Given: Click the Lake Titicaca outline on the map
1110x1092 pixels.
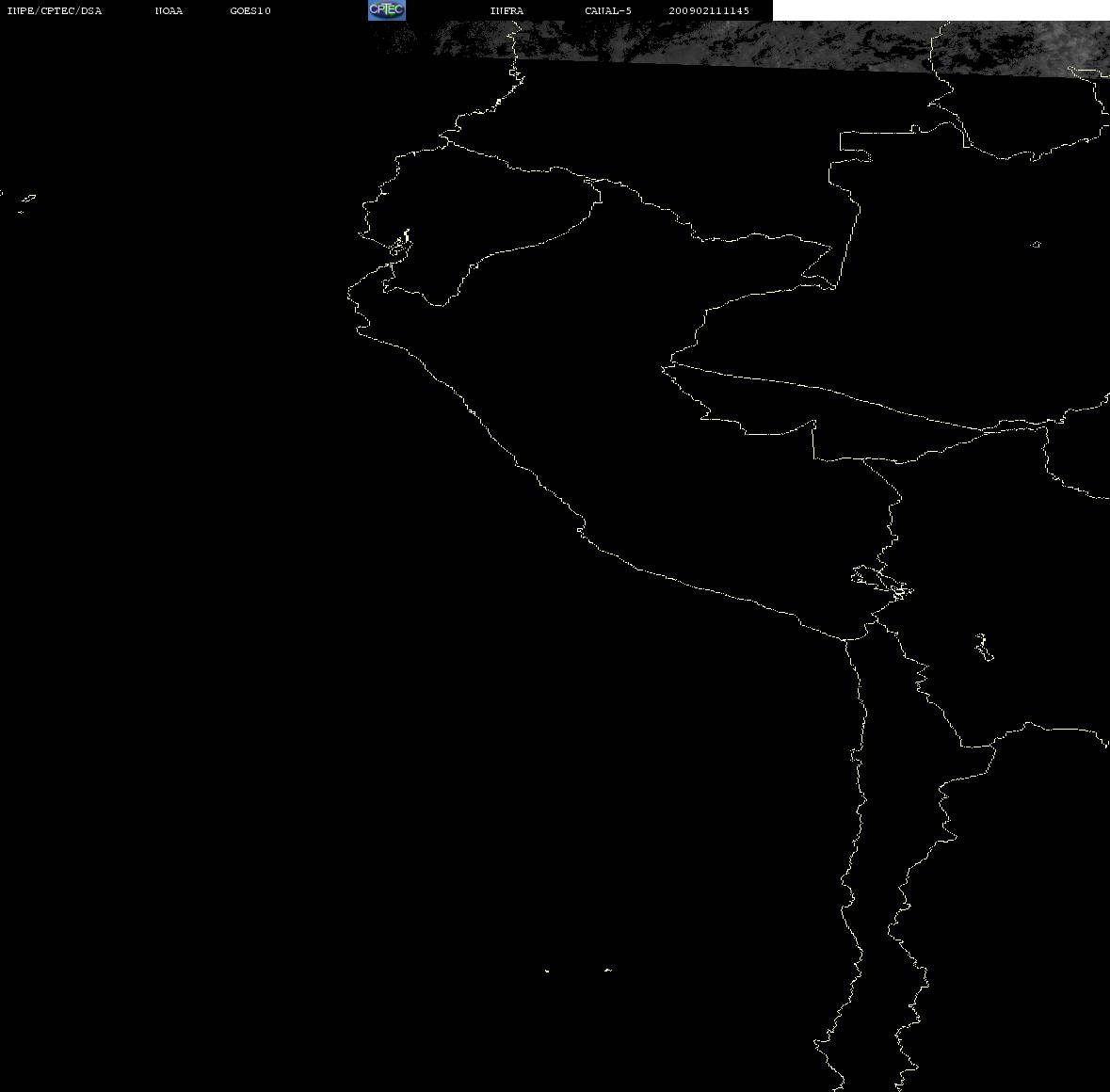Looking at the screenshot, I should click(882, 583).
